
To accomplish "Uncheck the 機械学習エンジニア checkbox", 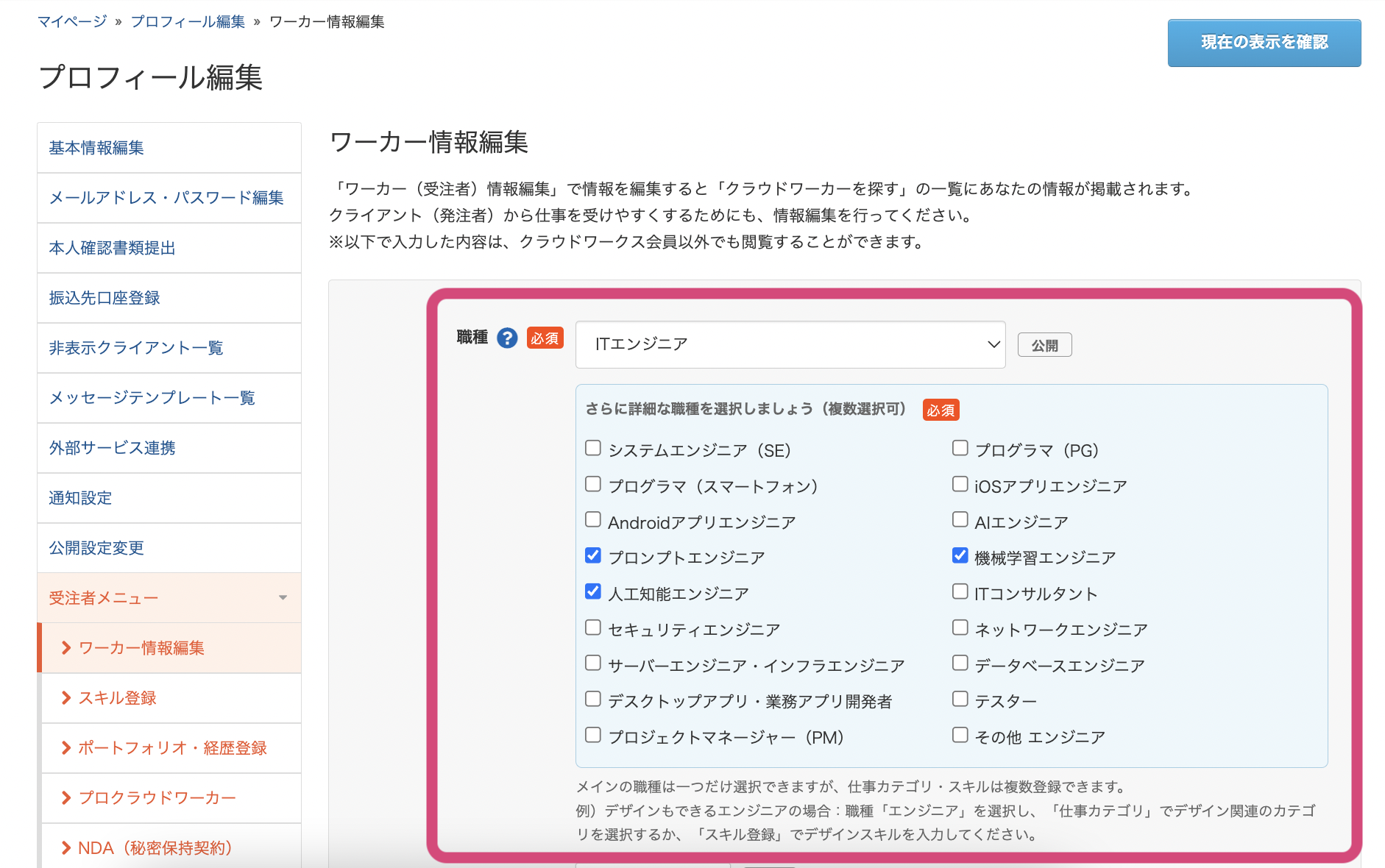I will pyautogui.click(x=960, y=555).
